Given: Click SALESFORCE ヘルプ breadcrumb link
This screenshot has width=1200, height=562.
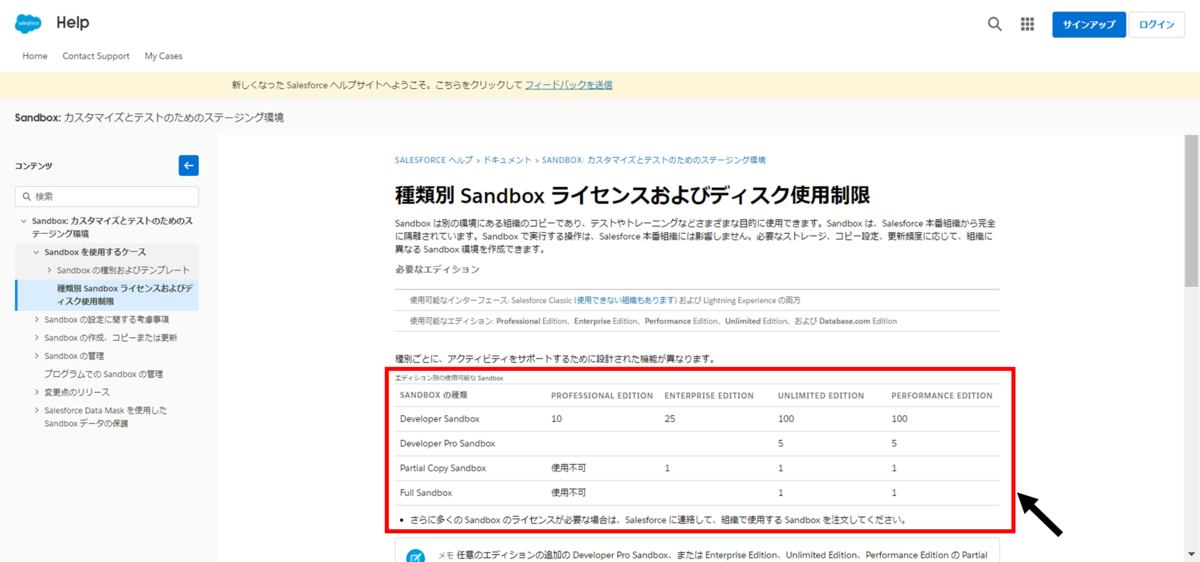Looking at the screenshot, I should click(x=434, y=160).
